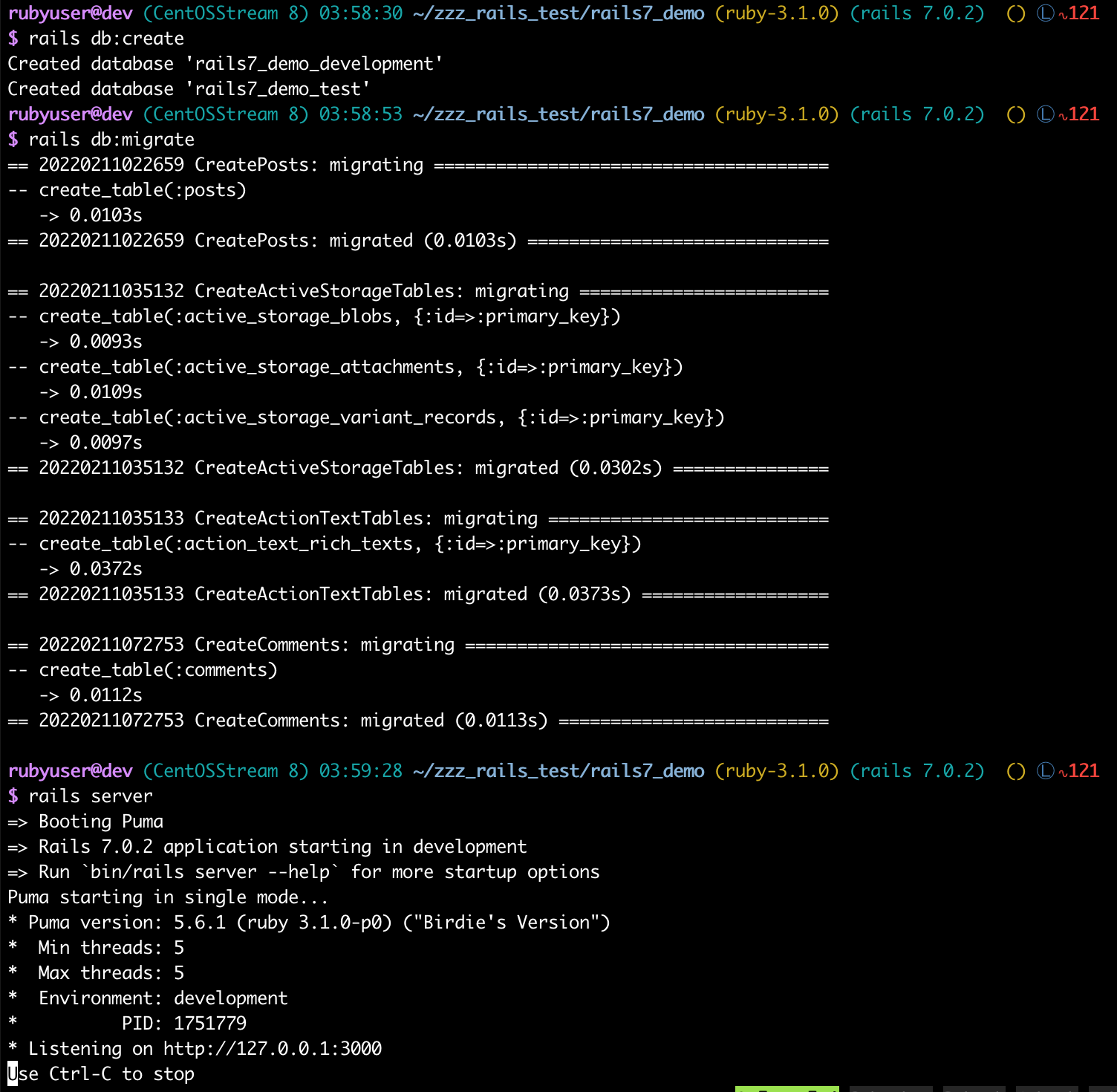Click '20220211022659 CreatePosts: migrating' line
Image resolution: width=1117 pixels, height=1092 pixels.
(x=418, y=165)
